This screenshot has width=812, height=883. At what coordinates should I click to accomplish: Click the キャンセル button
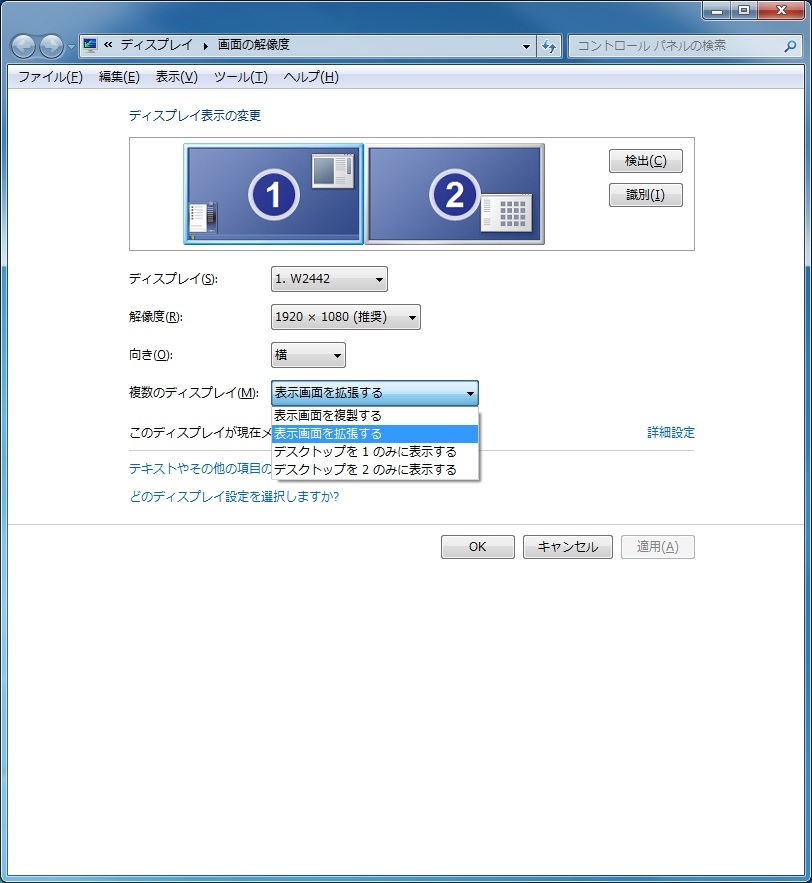[x=568, y=547]
